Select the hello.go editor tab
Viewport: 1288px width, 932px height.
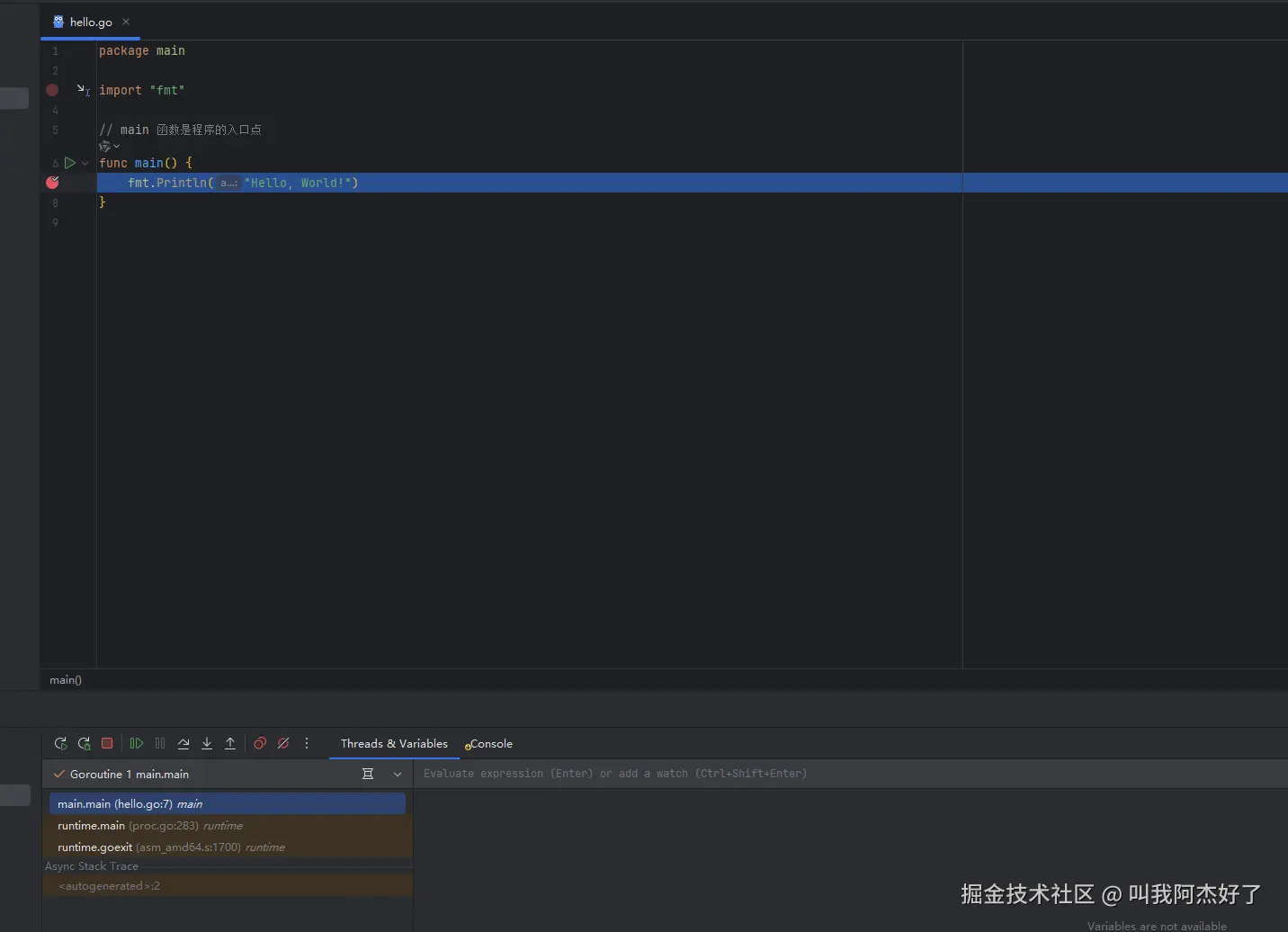(91, 22)
